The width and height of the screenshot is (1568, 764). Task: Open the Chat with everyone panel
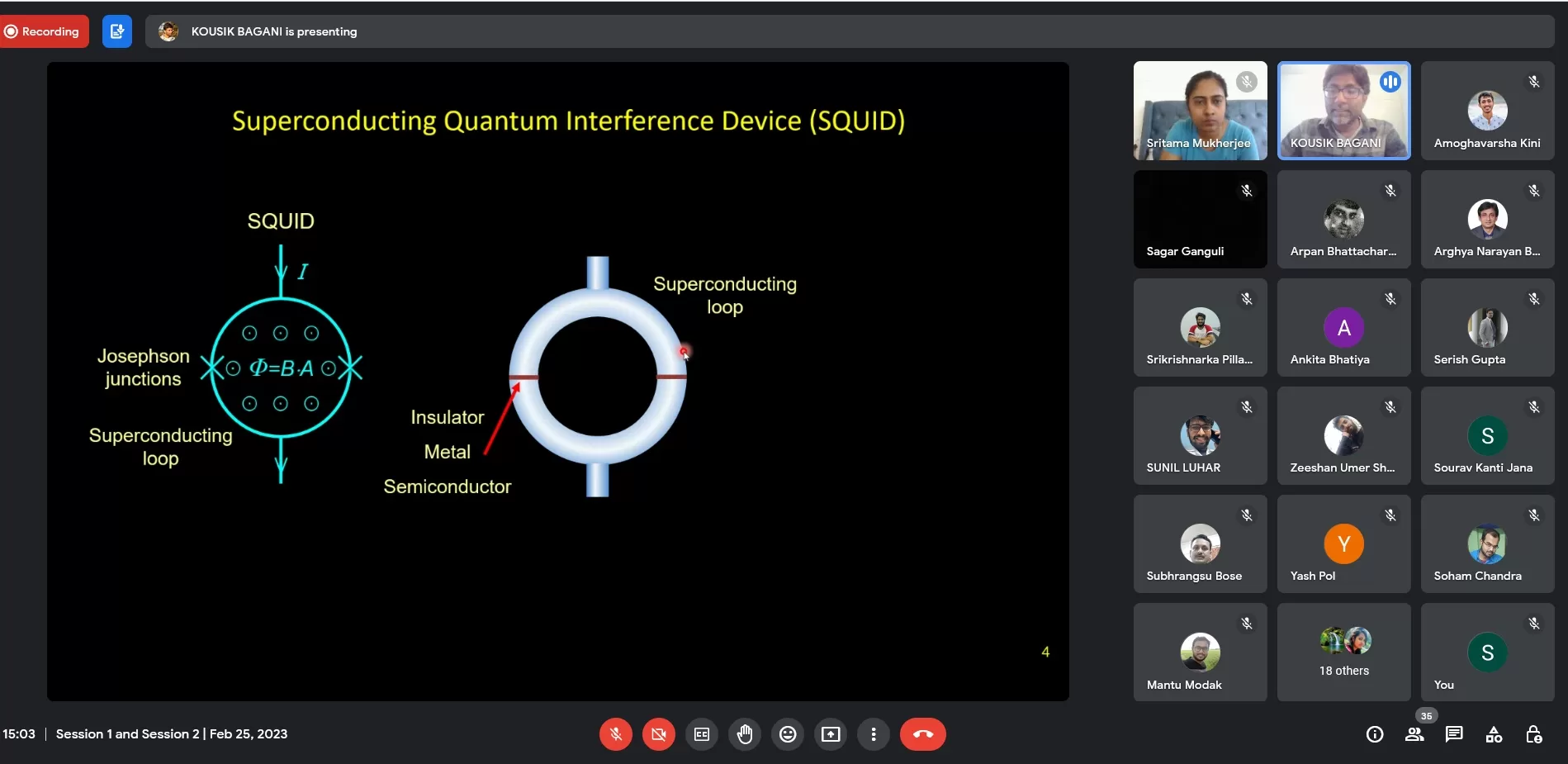pyautogui.click(x=1454, y=734)
